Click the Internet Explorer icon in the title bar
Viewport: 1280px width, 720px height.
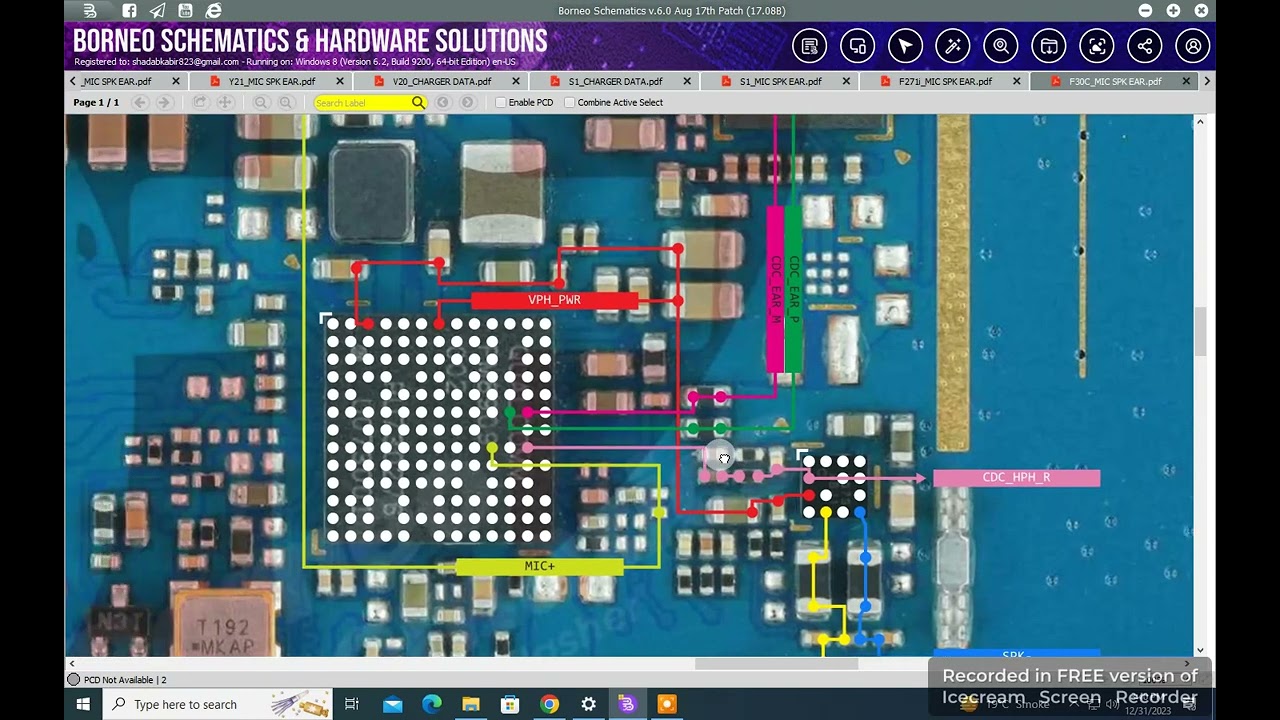[213, 11]
